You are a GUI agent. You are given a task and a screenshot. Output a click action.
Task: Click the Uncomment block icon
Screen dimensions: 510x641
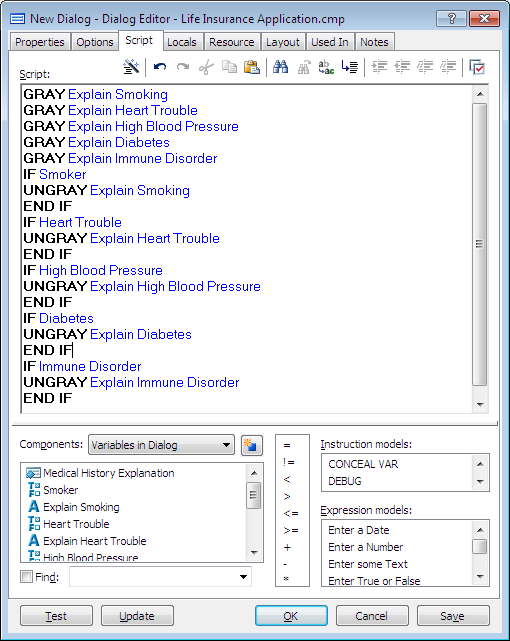[x=449, y=67]
